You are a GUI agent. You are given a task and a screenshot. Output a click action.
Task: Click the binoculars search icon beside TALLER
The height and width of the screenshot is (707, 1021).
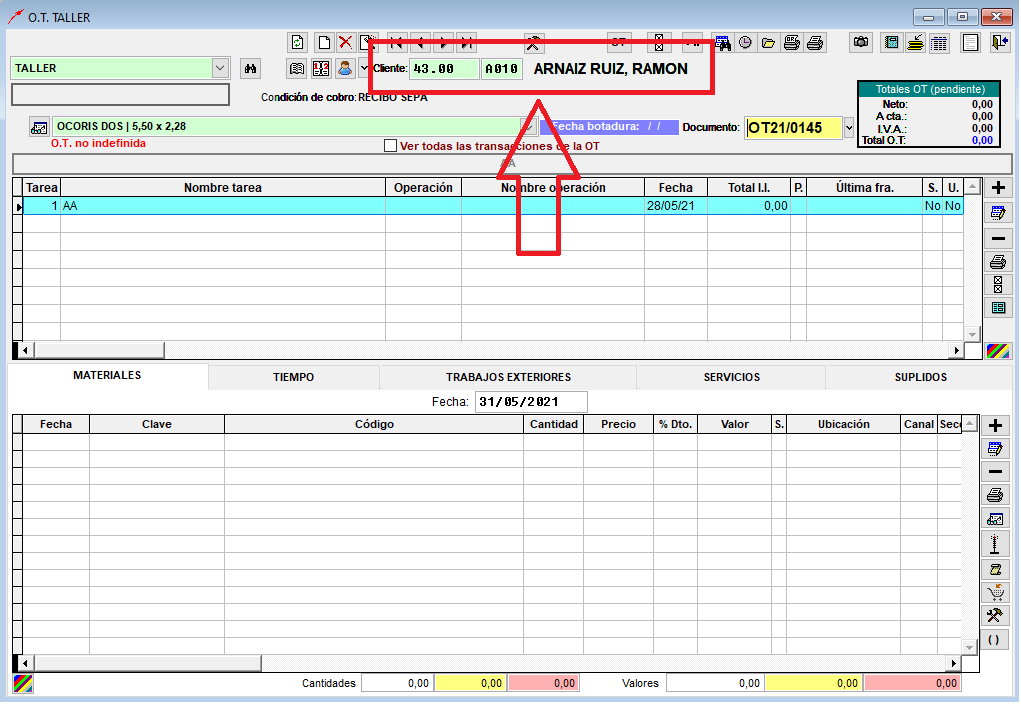(250, 68)
